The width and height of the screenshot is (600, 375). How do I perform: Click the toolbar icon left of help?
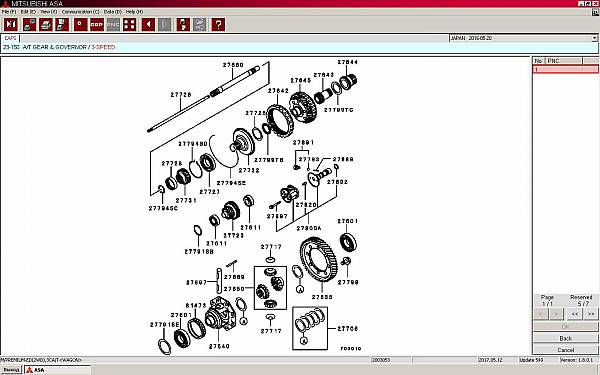tap(199, 24)
